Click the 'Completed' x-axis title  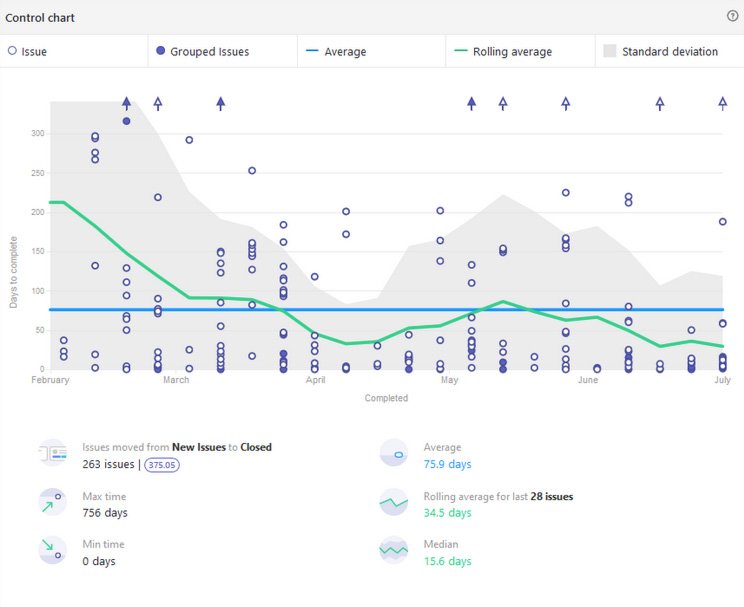386,398
